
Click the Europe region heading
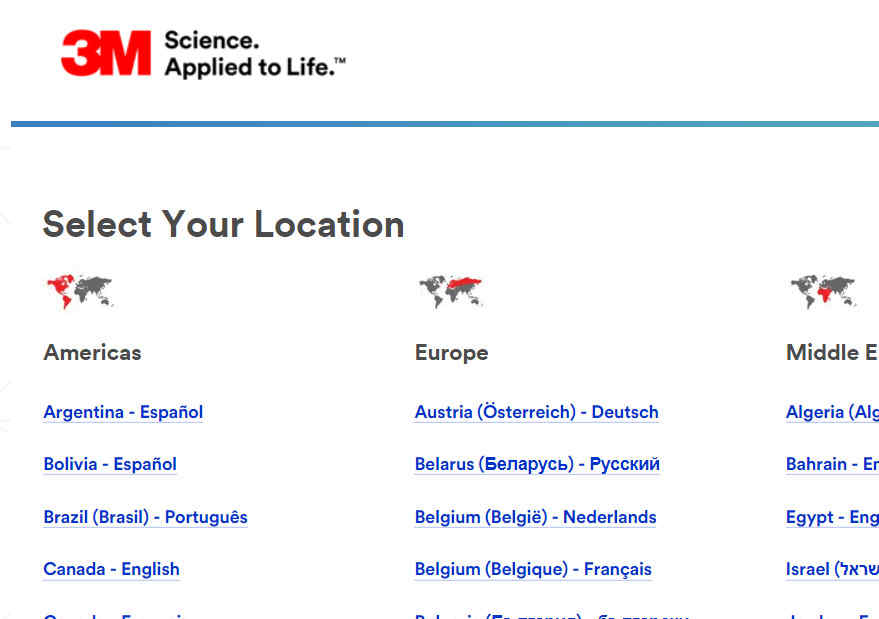pyautogui.click(x=451, y=352)
